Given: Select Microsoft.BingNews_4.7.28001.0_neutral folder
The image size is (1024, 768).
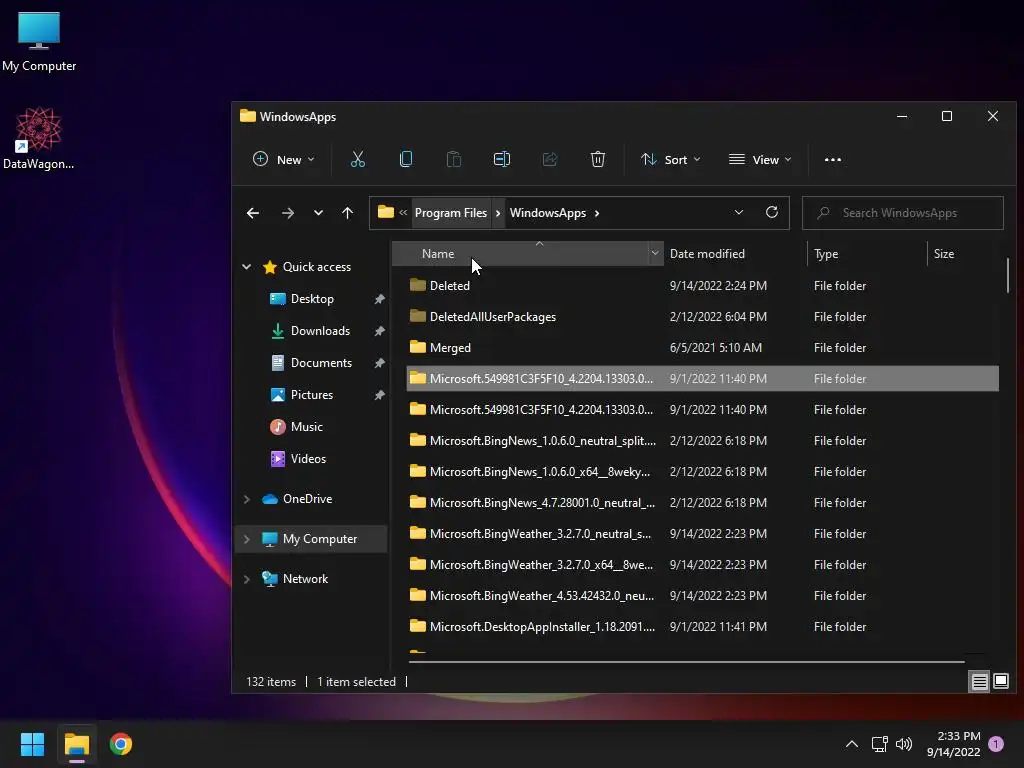Looking at the screenshot, I should click(x=703, y=503).
